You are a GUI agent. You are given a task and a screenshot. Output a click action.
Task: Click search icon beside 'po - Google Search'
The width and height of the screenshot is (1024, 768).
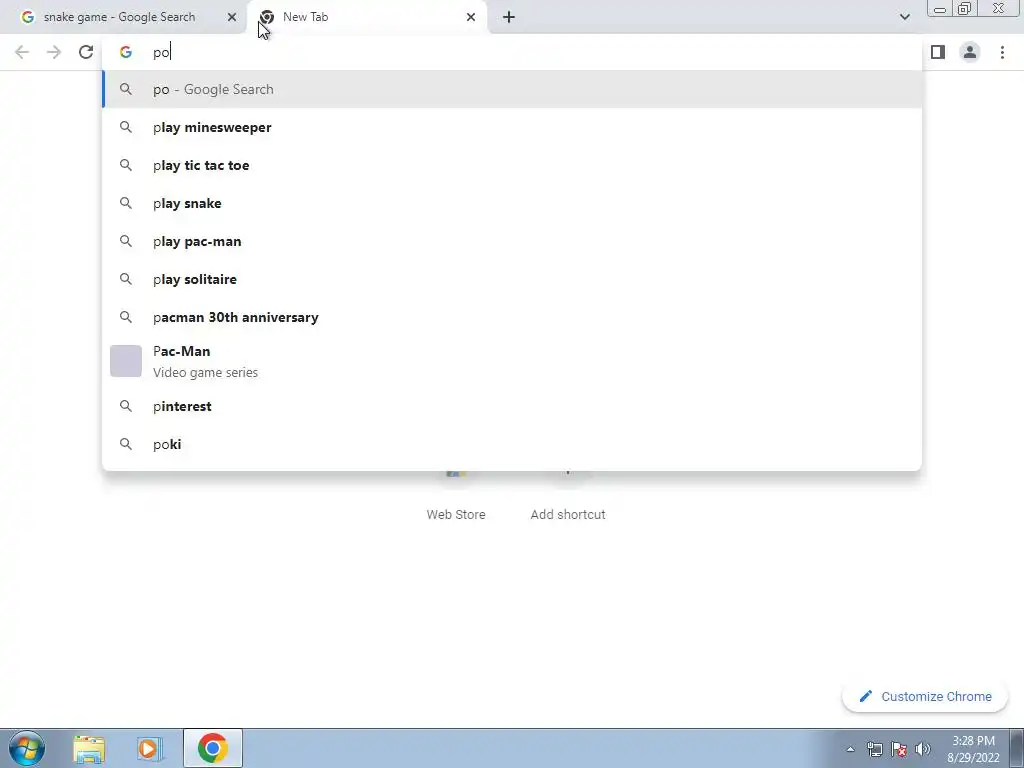[x=125, y=89]
